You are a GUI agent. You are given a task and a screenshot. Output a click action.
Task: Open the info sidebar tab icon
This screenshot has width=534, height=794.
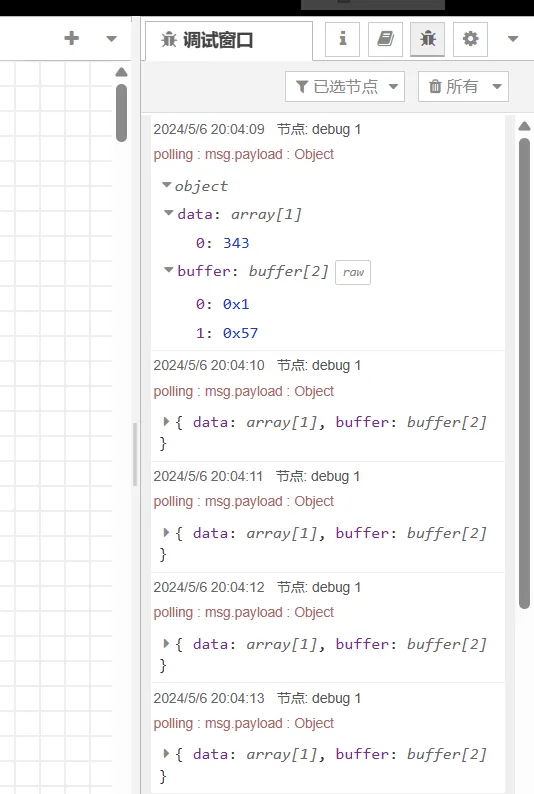pyautogui.click(x=343, y=39)
